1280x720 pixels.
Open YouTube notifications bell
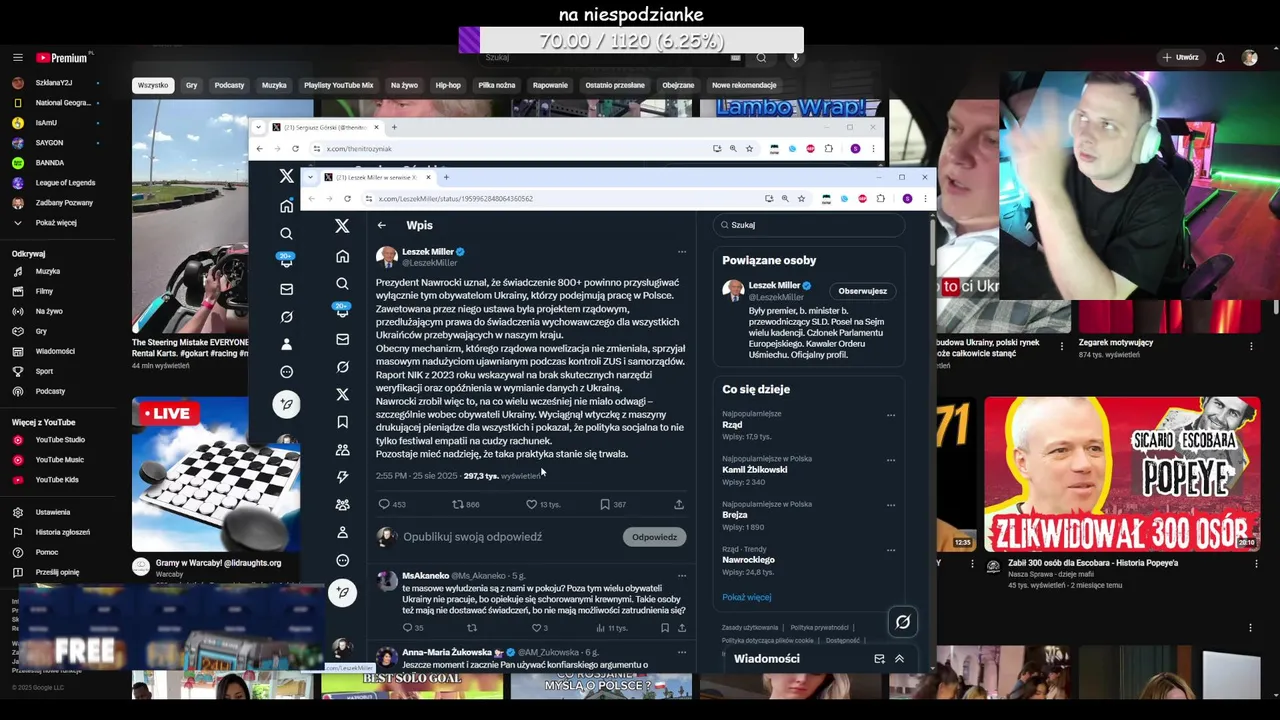[1220, 57]
